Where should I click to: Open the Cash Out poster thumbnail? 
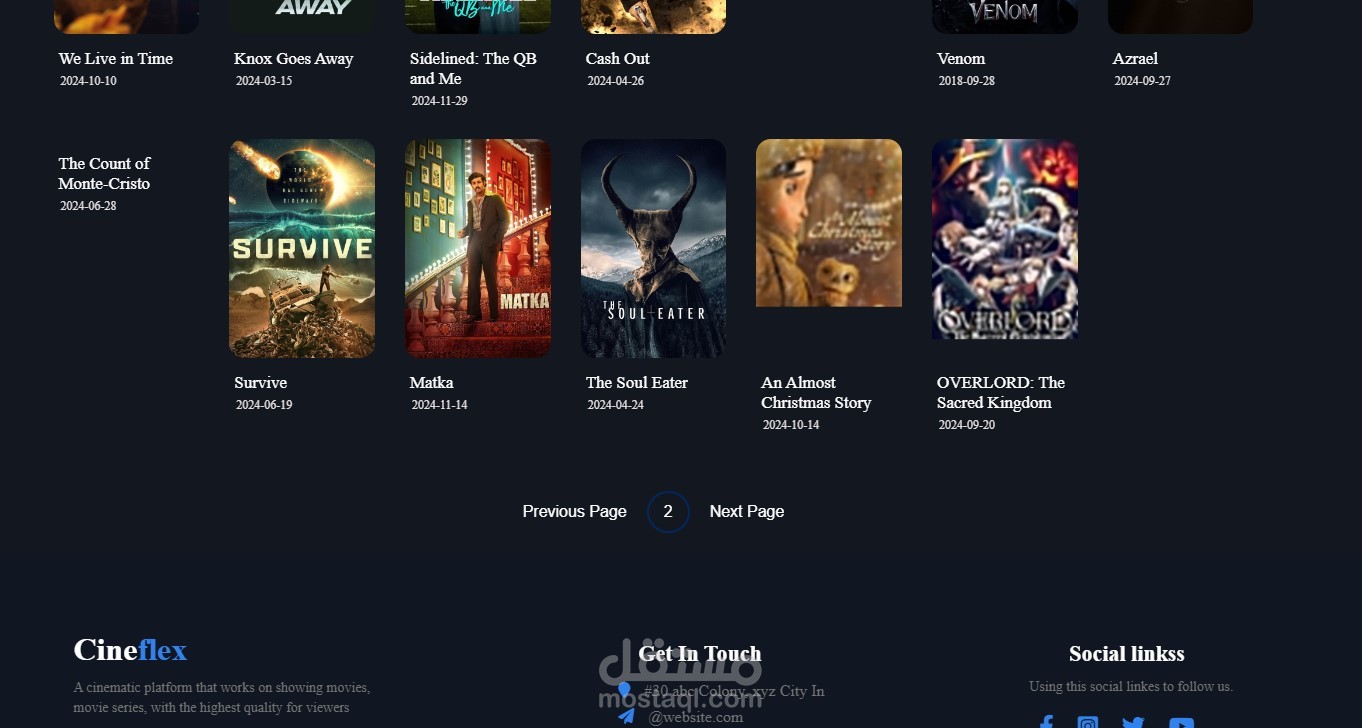point(653,16)
